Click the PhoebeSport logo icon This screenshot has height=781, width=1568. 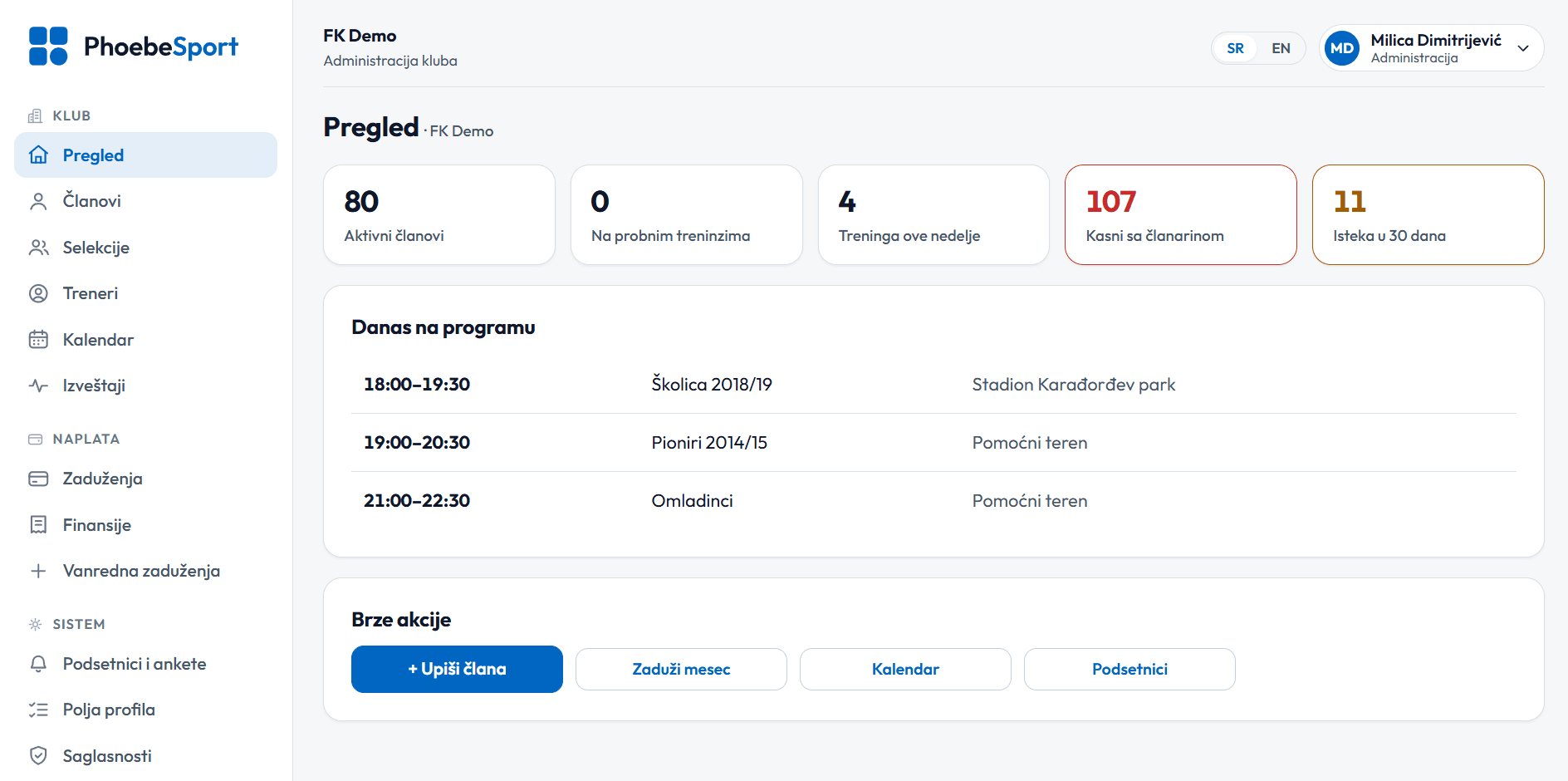pos(48,46)
